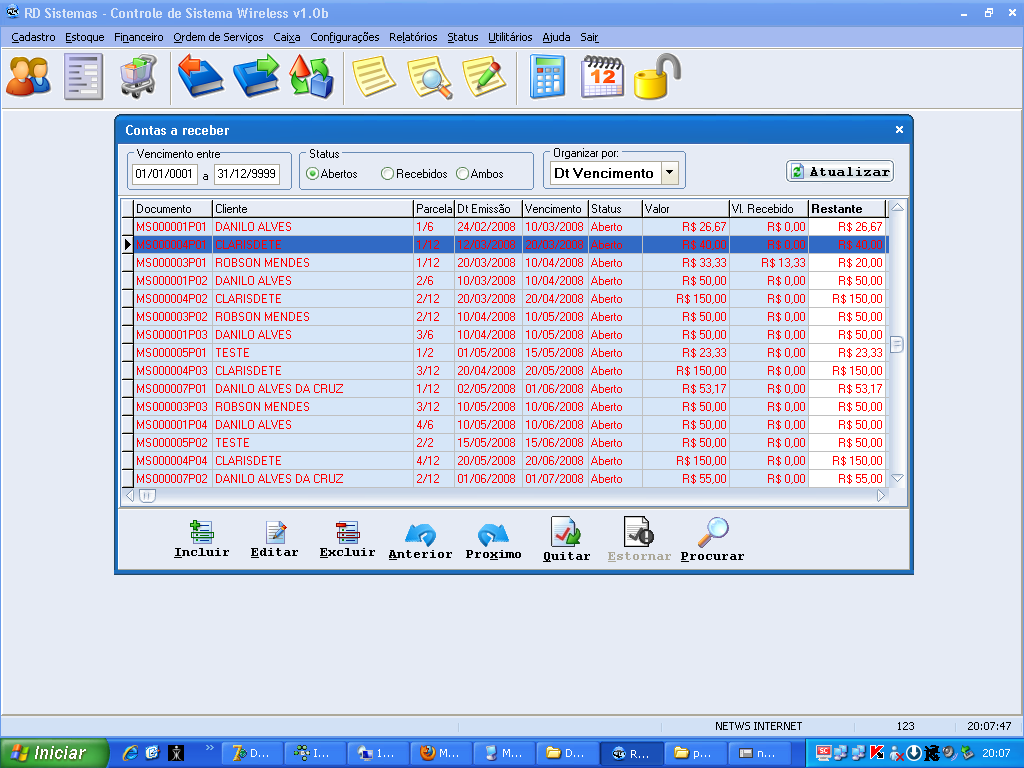Click the start date field 01/01/0001
1024x768 pixels.
[165, 174]
